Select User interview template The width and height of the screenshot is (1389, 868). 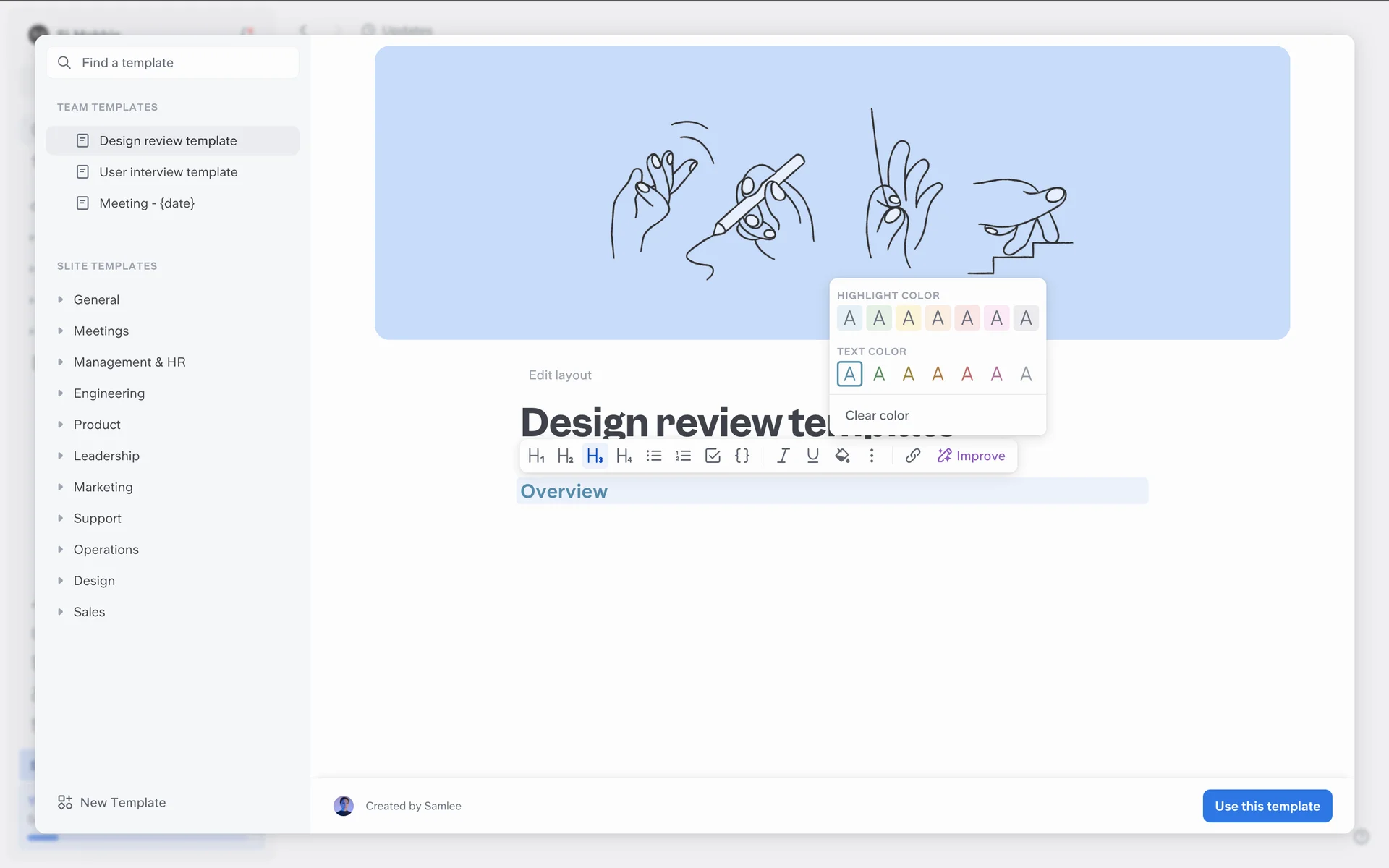(x=168, y=172)
